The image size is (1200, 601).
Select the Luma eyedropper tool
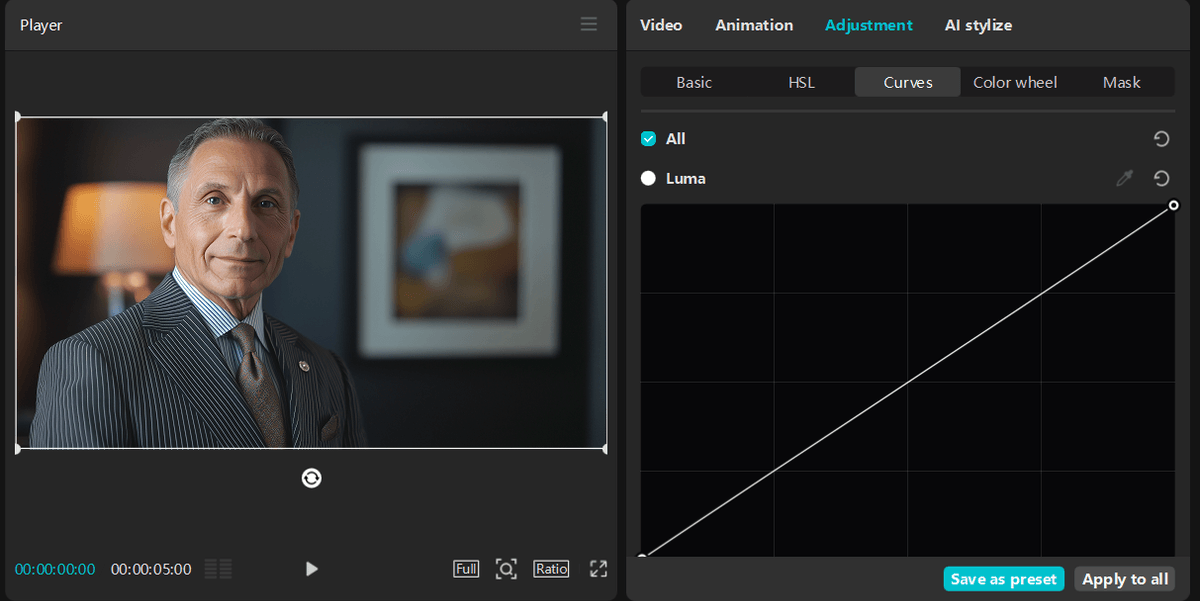pyautogui.click(x=1125, y=178)
